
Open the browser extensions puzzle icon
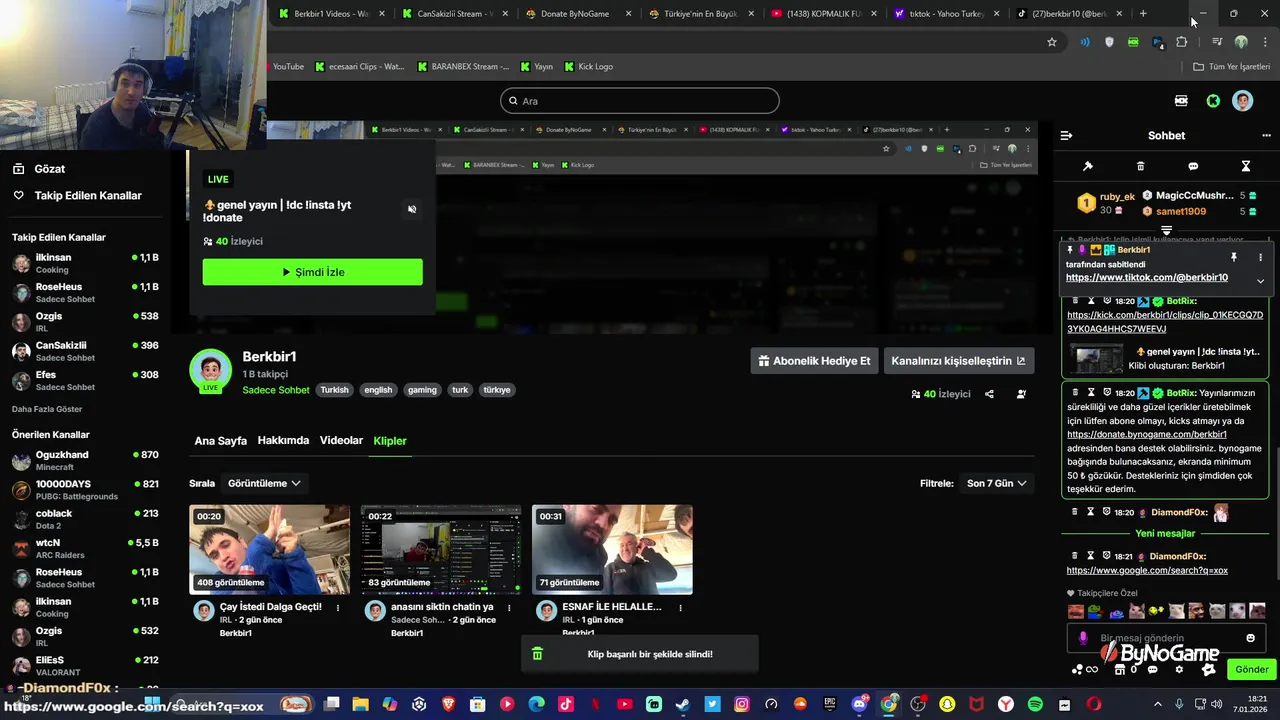click(x=1182, y=42)
